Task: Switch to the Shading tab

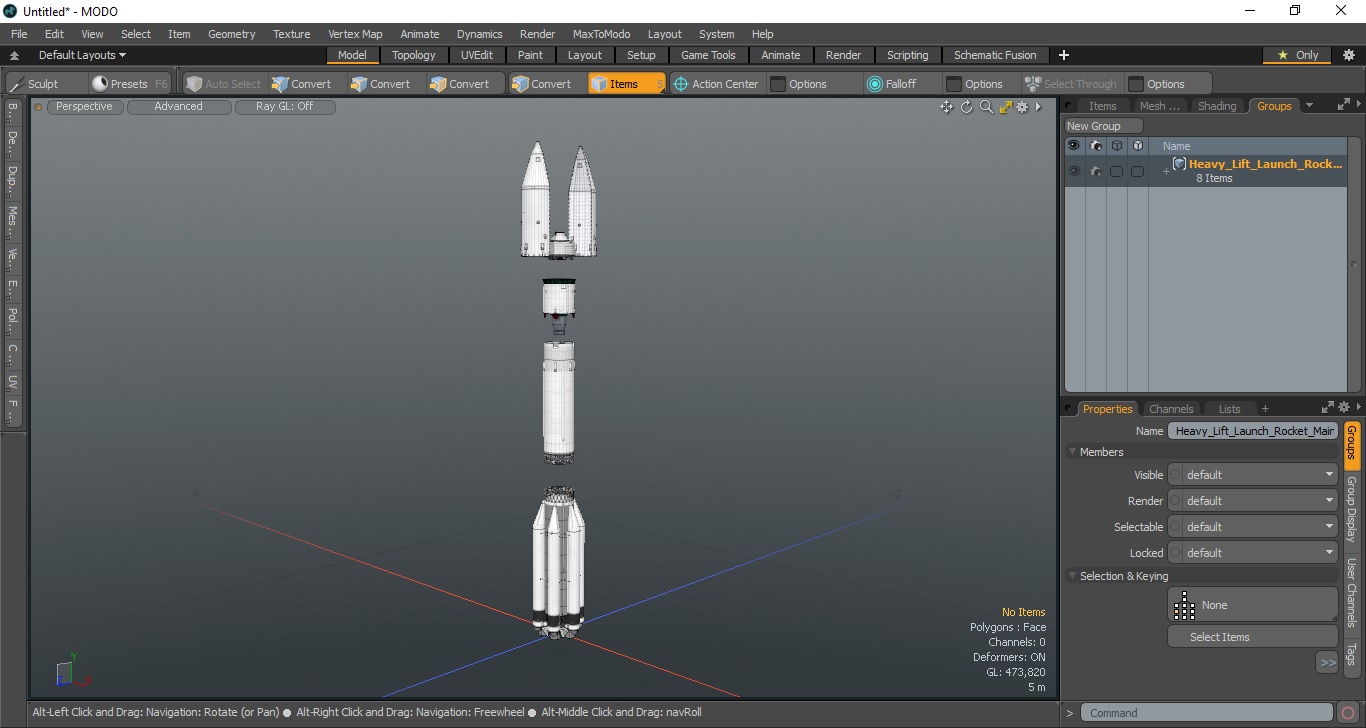Action: [1217, 106]
